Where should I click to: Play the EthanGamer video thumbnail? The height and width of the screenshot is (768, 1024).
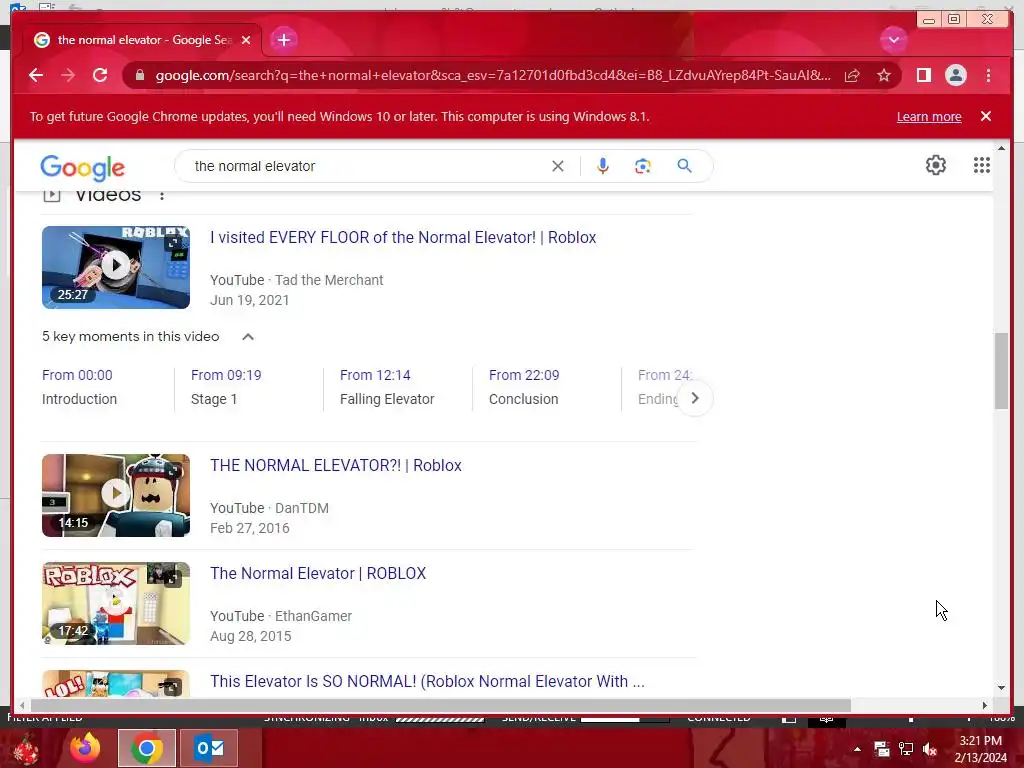(x=116, y=603)
